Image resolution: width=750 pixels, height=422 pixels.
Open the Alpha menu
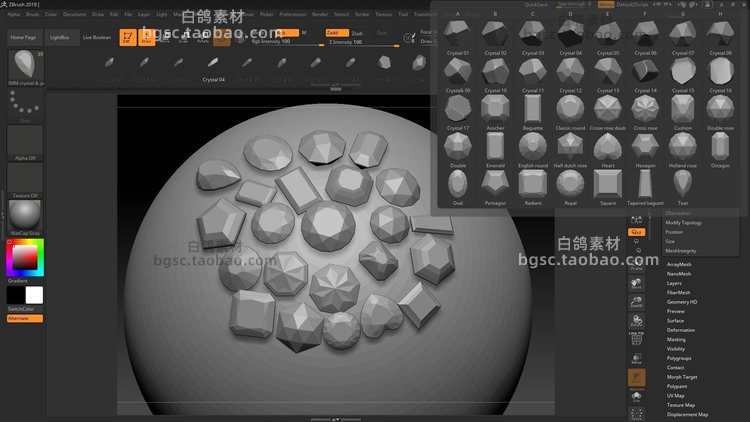pyautogui.click(x=13, y=14)
